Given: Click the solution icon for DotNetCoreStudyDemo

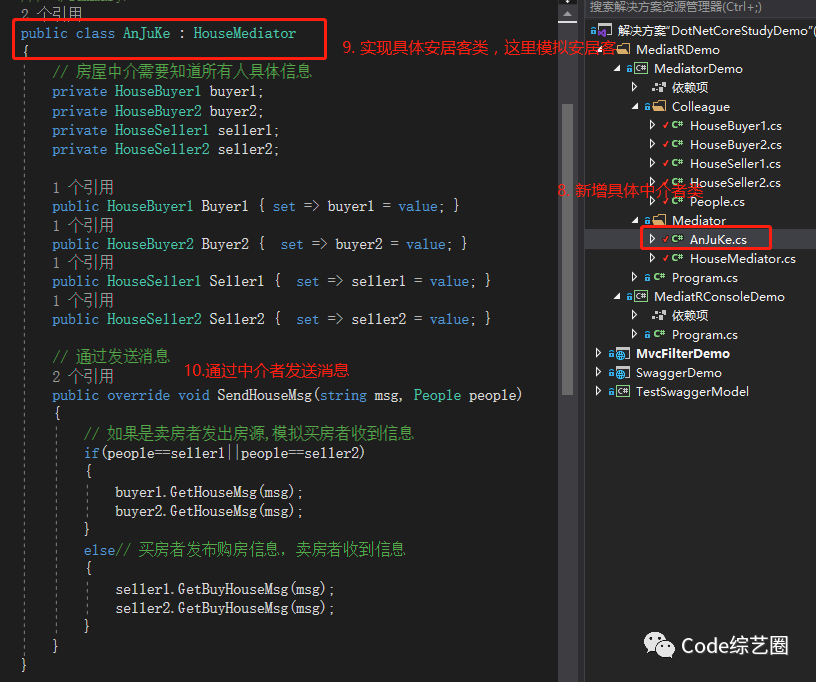Looking at the screenshot, I should click(605, 30).
